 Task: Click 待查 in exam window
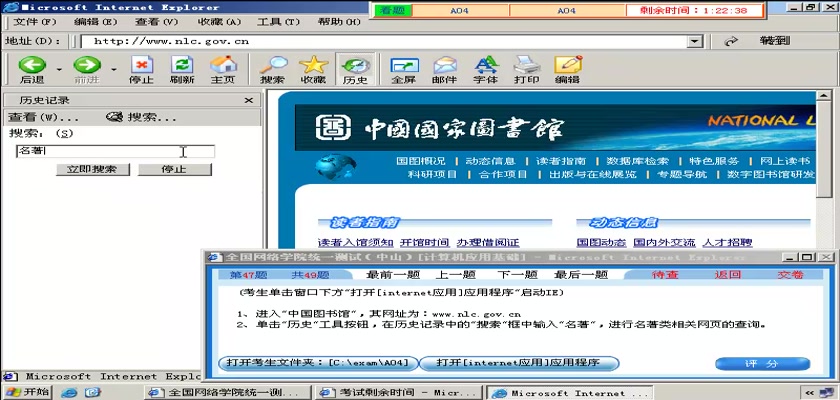click(665, 275)
